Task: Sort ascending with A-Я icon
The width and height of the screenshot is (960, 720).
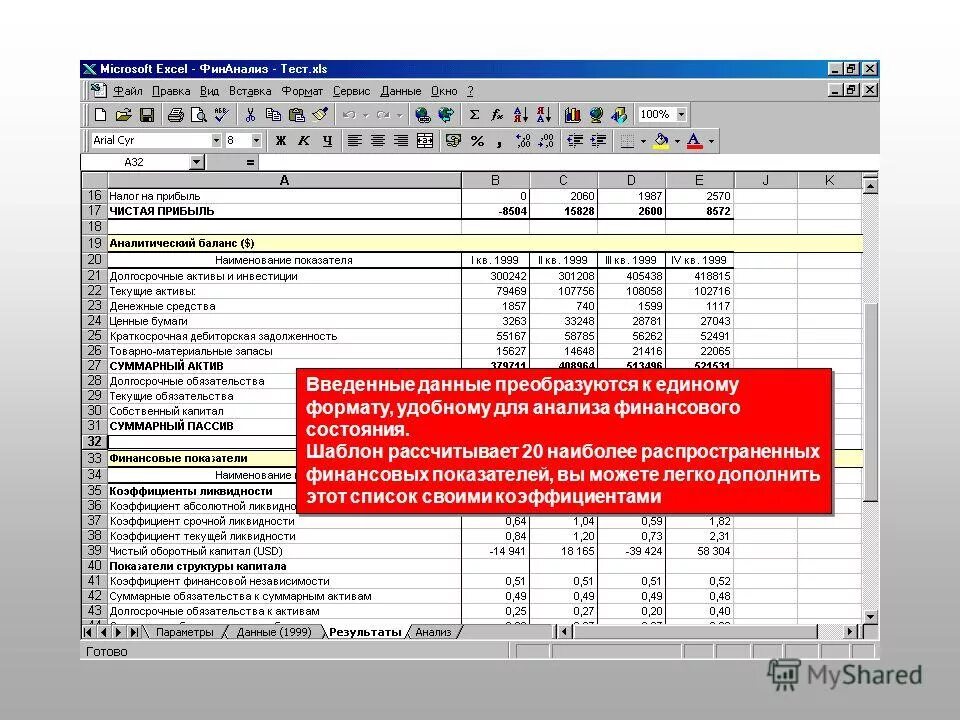Action: (x=520, y=114)
